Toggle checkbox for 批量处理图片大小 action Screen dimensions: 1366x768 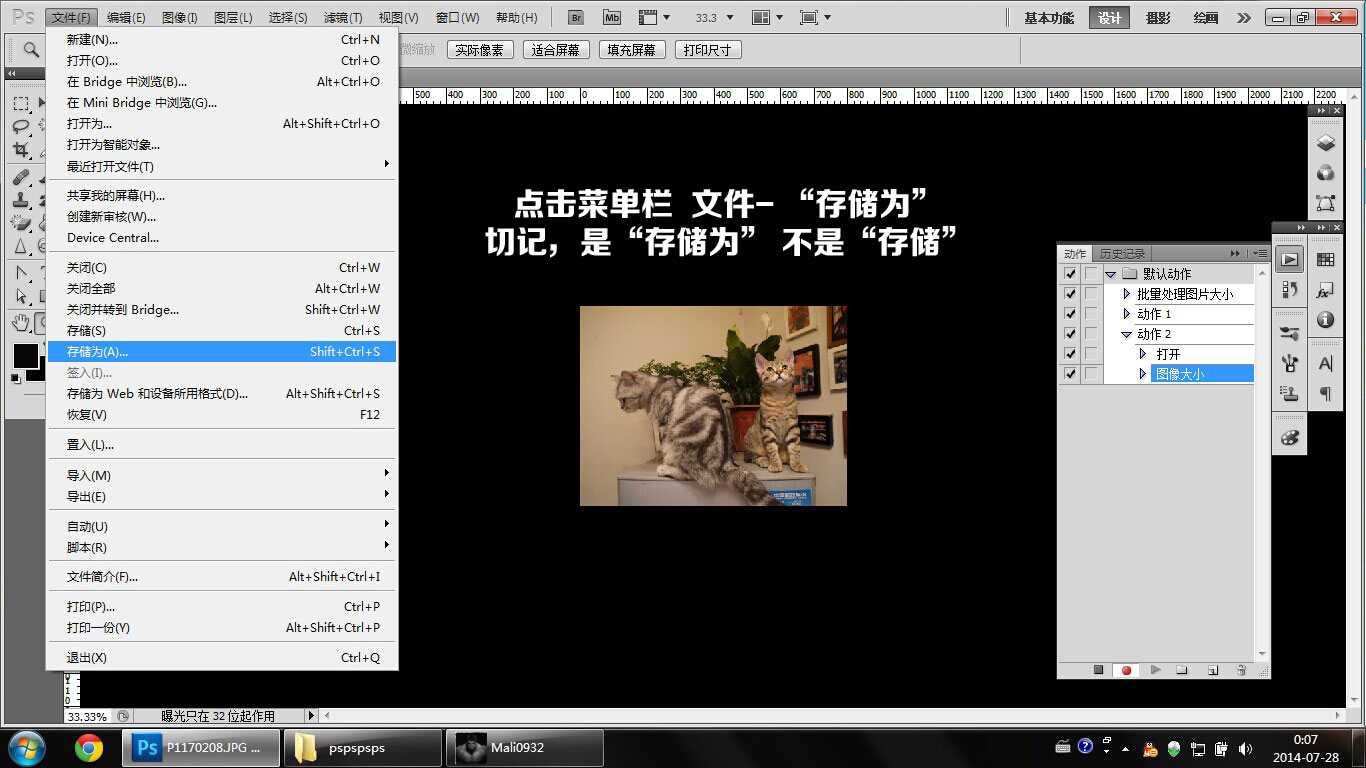1070,294
